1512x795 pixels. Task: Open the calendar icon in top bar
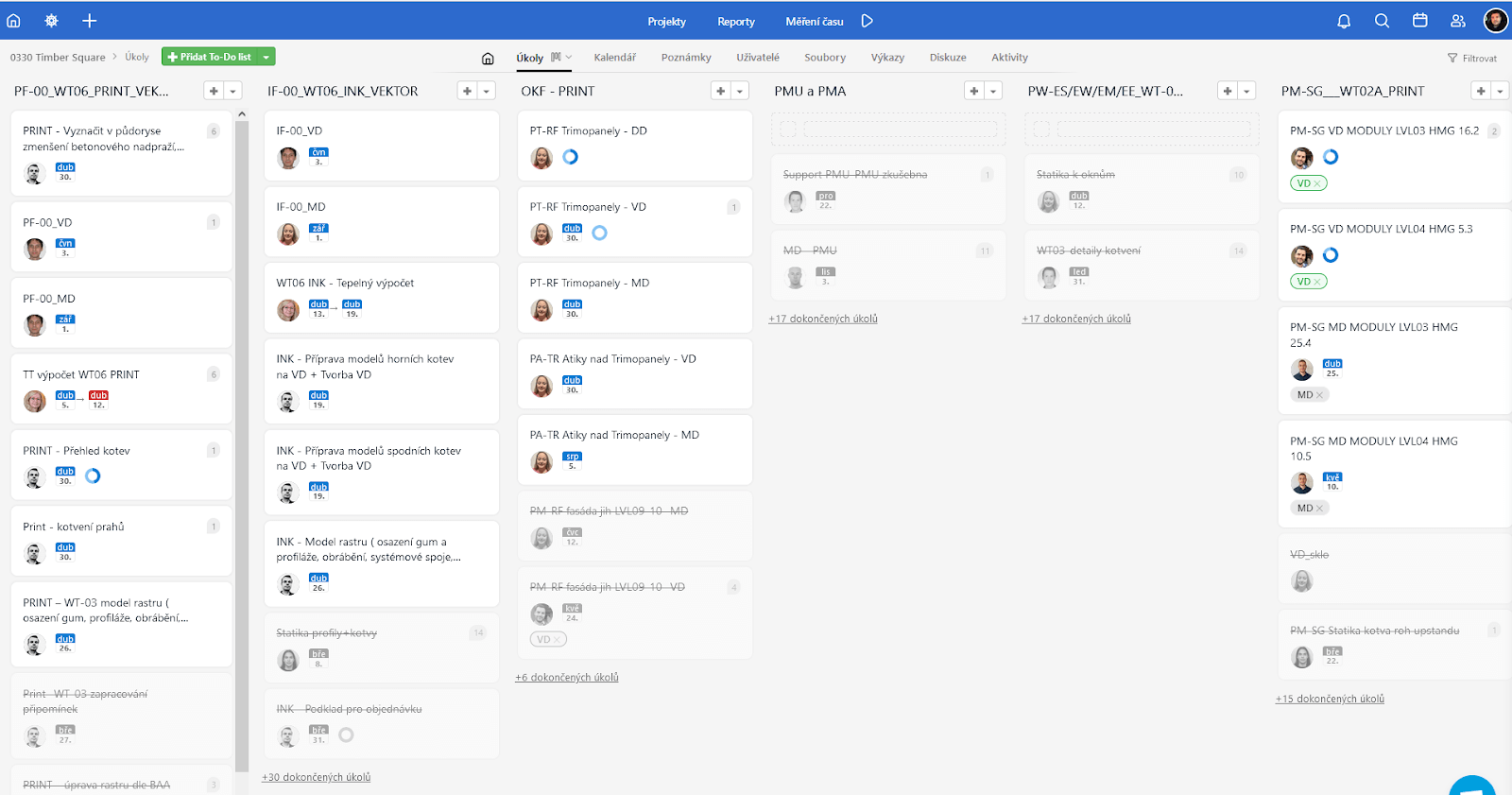tap(1419, 21)
